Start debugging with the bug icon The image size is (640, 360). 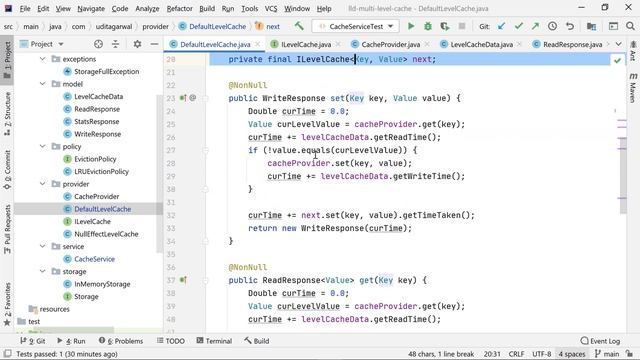click(428, 27)
